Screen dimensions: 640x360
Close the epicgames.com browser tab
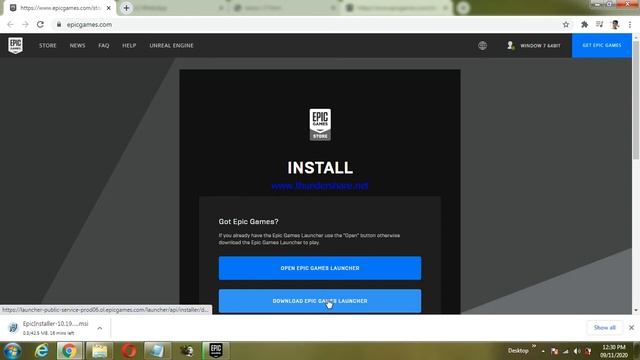tap(109, 8)
